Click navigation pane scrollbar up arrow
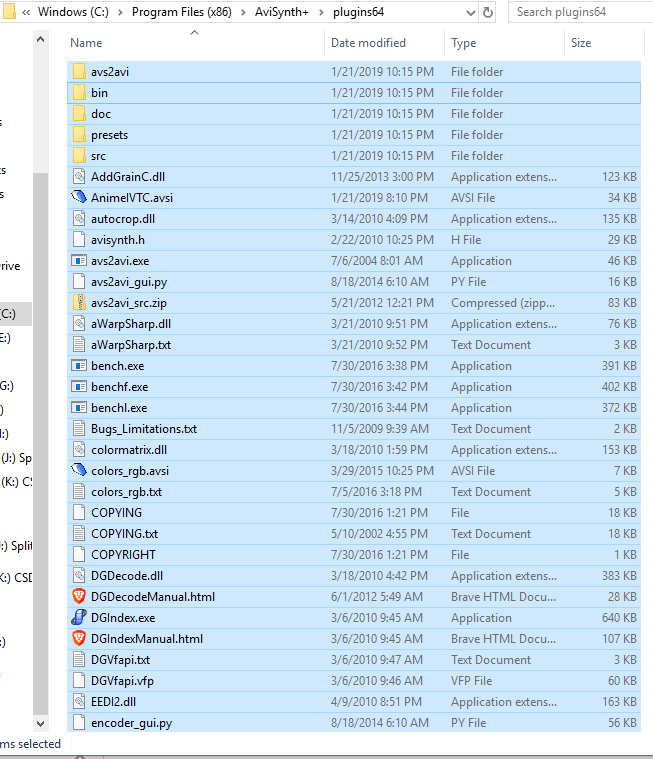653x759 pixels. pos(41,40)
